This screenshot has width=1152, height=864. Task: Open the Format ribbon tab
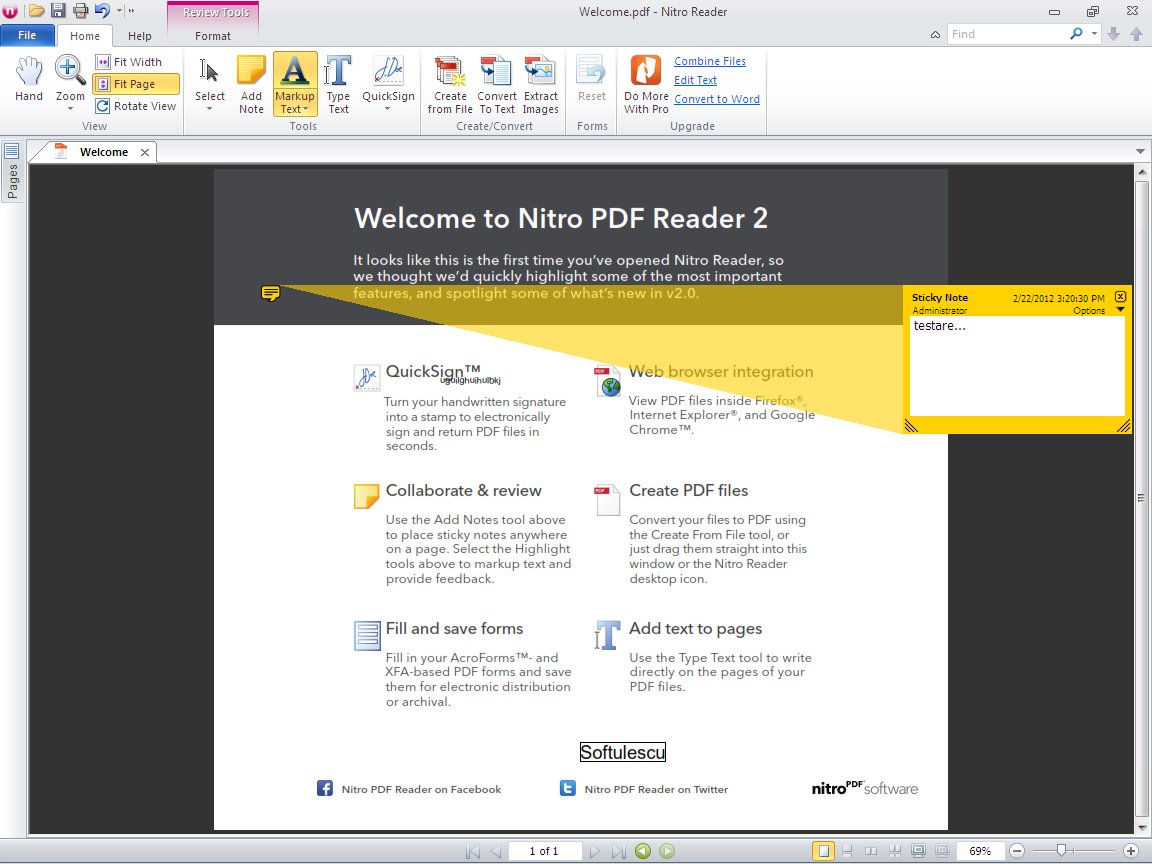pyautogui.click(x=213, y=36)
